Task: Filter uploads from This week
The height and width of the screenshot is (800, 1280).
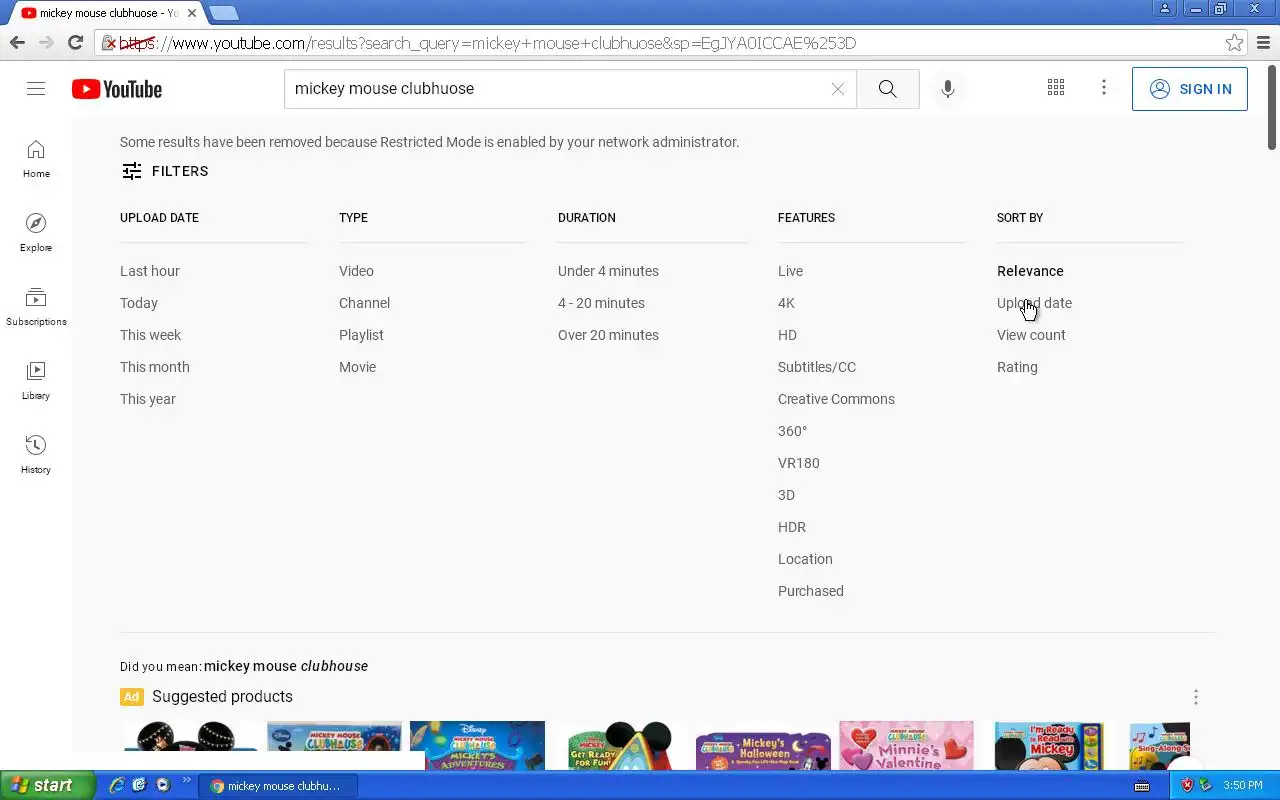Action: point(150,335)
